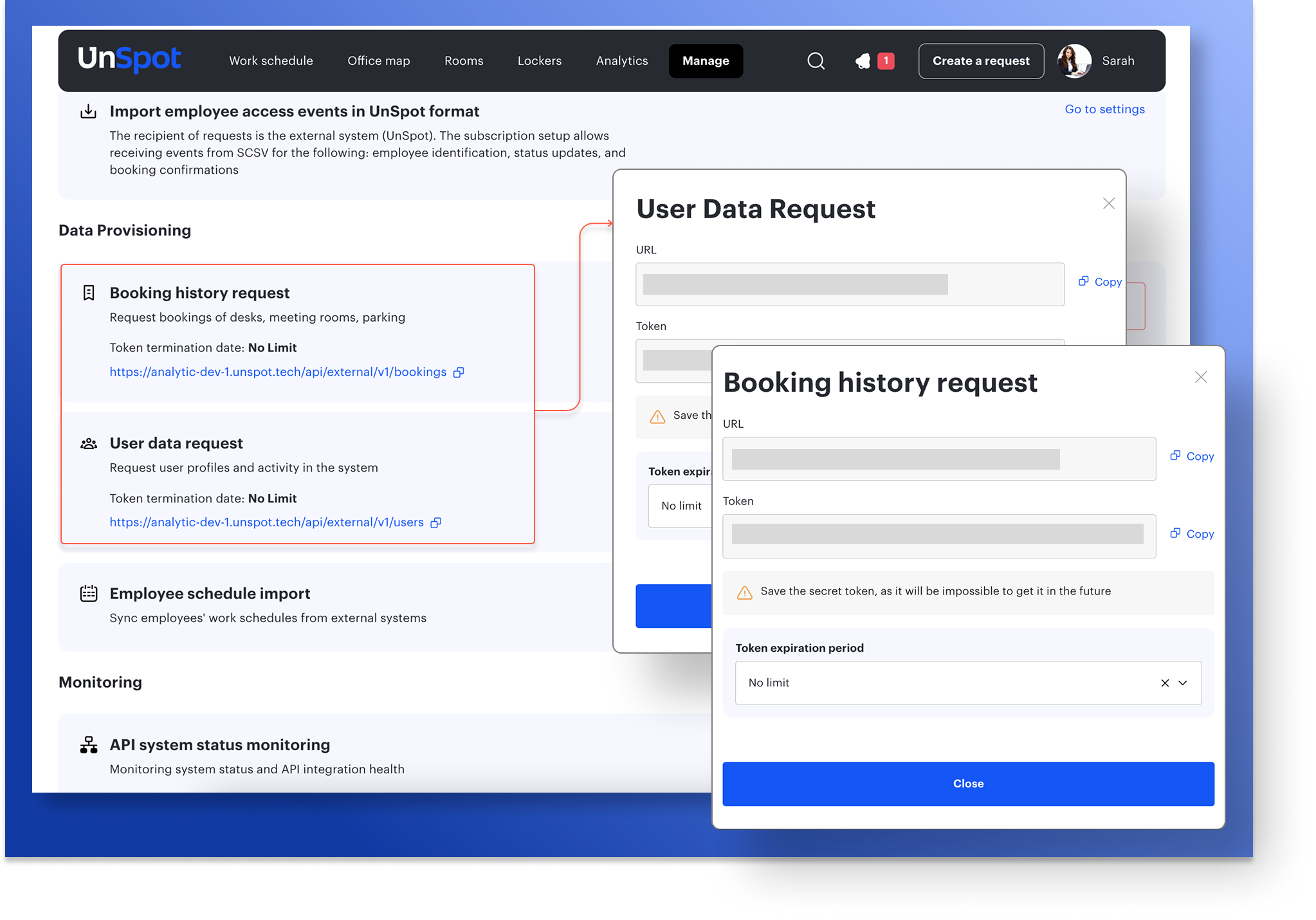Open the Analytics menu item
This screenshot has width=1316, height=920.
621,61
